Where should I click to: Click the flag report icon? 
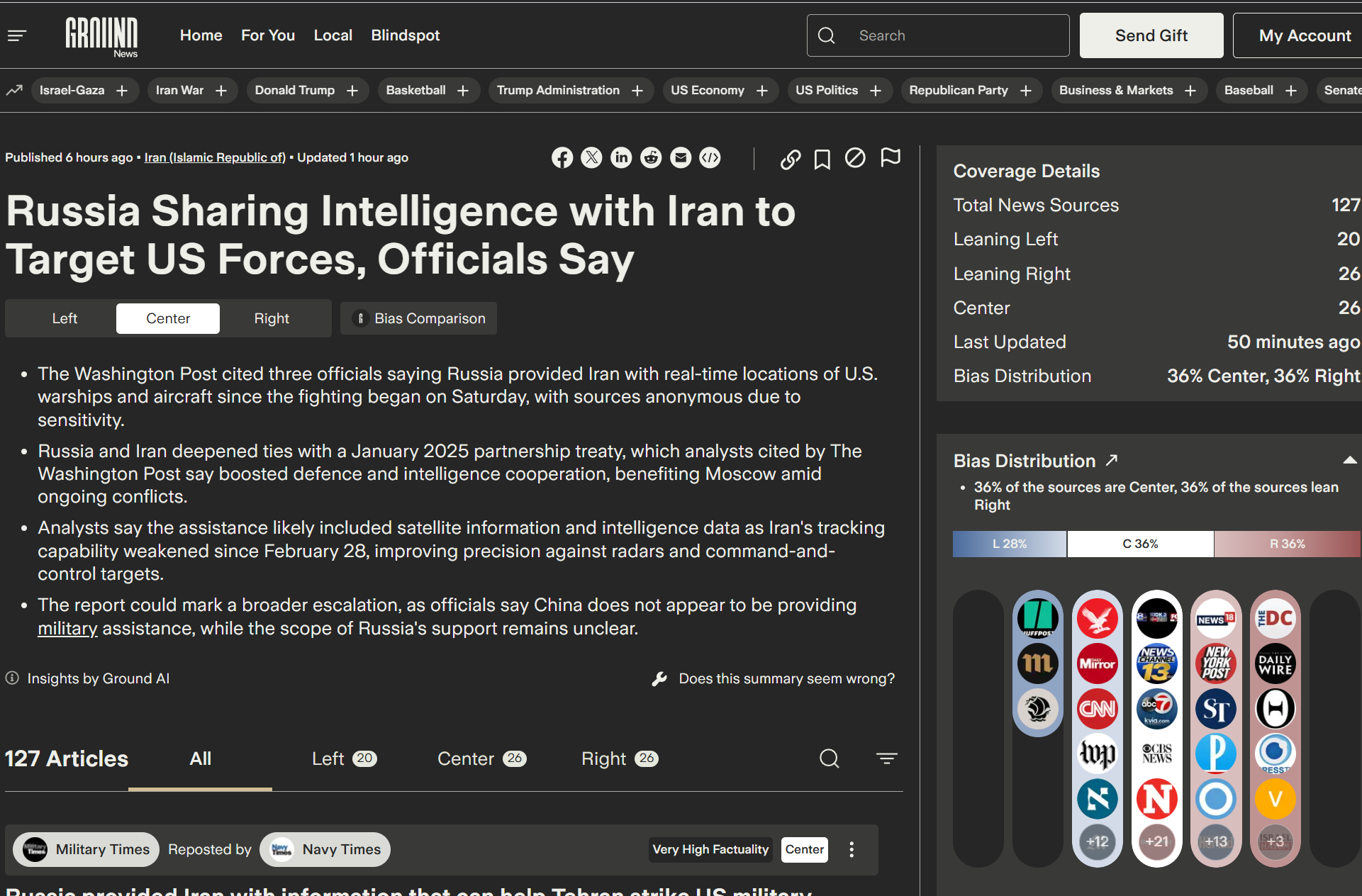click(891, 157)
